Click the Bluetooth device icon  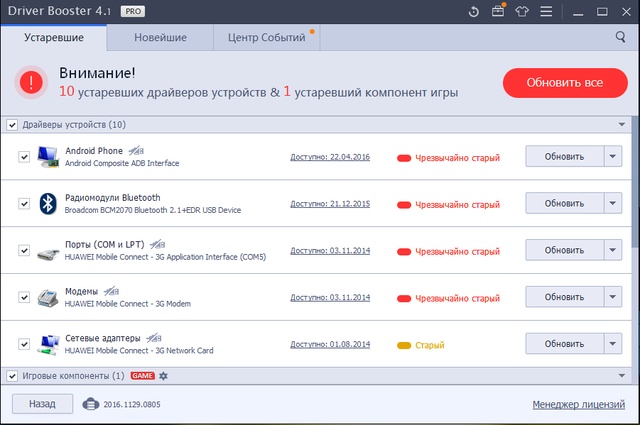tap(48, 203)
